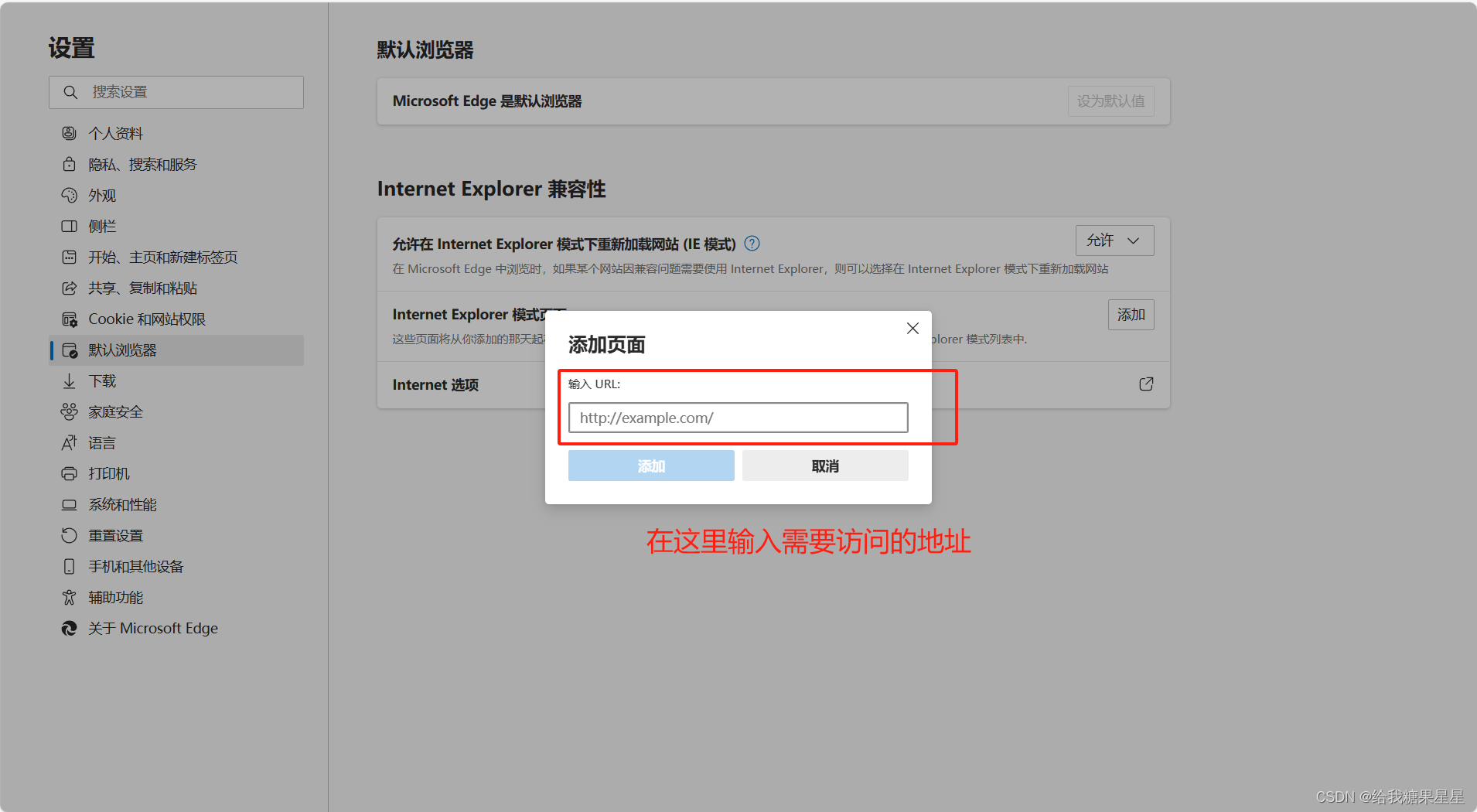
Task: Click the 添加 button for IE mode pages
Action: (x=1131, y=315)
